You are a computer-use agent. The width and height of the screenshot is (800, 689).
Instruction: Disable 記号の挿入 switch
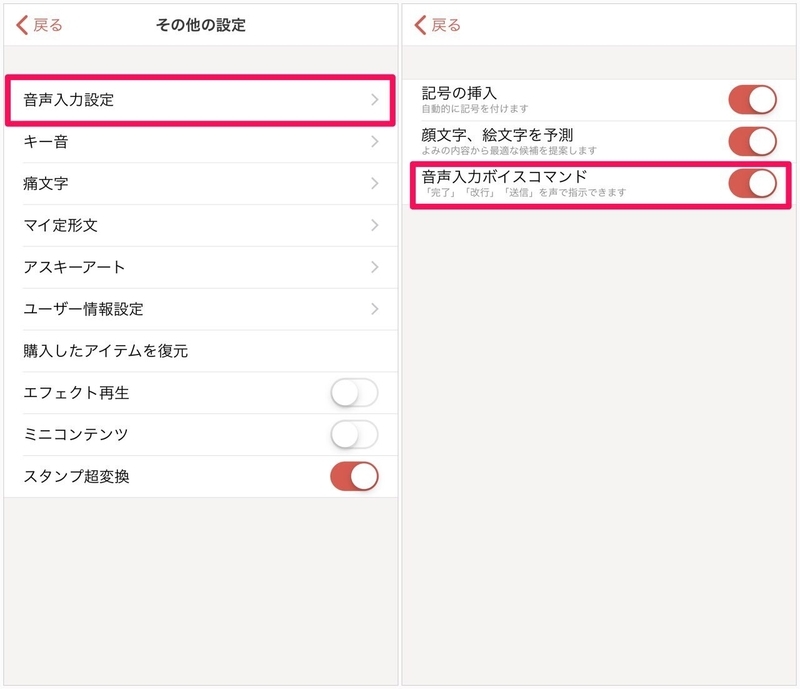(x=752, y=99)
